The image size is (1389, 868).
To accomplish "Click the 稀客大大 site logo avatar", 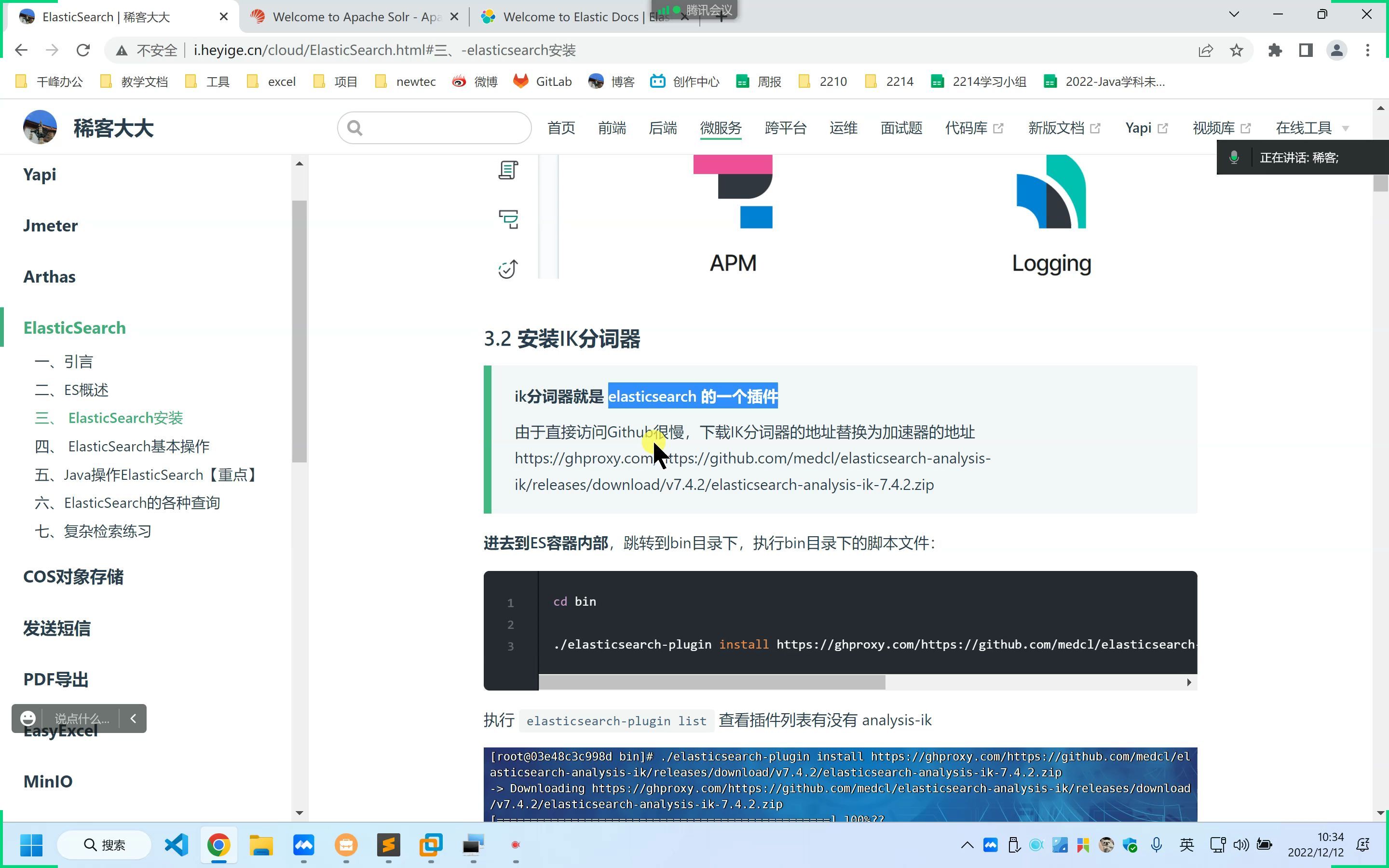I will (x=40, y=127).
